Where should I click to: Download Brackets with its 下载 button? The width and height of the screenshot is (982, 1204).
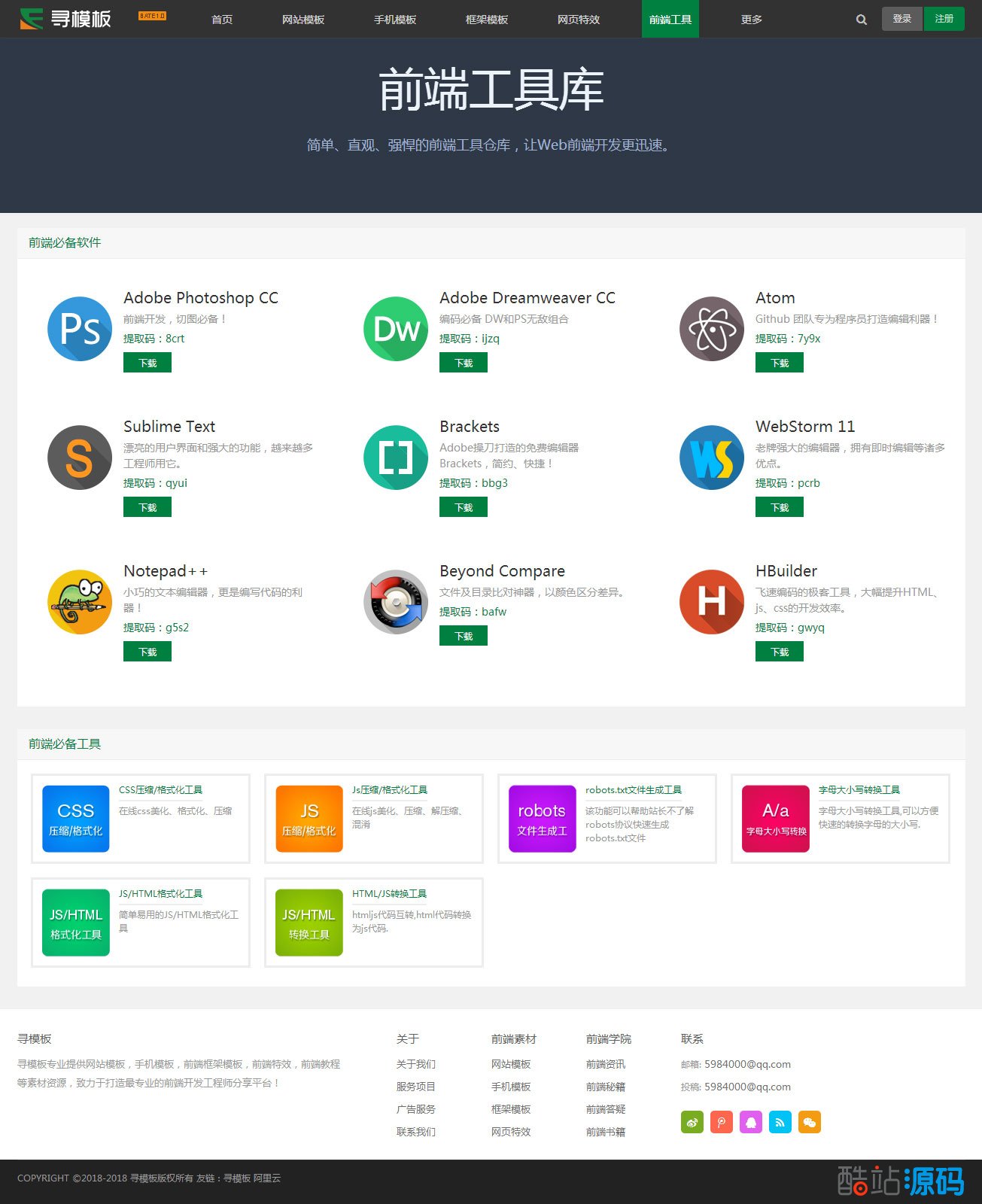click(x=464, y=508)
